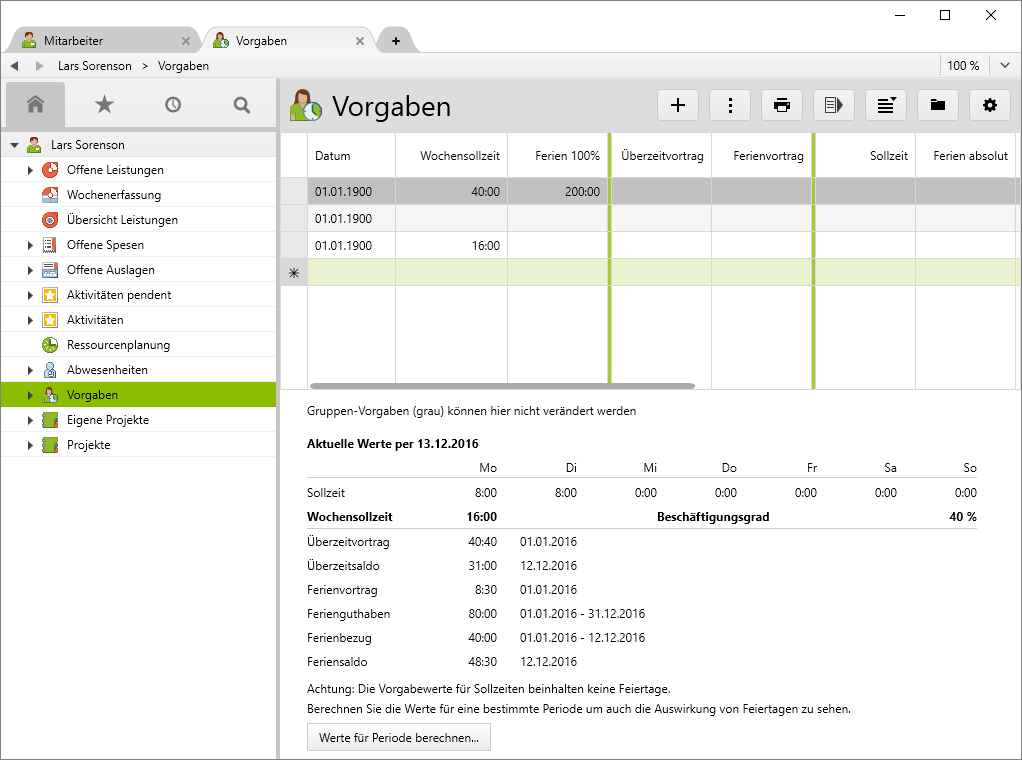Image resolution: width=1022 pixels, height=760 pixels.
Task: Close the Mitarbeiter tab
Action: coord(186,41)
